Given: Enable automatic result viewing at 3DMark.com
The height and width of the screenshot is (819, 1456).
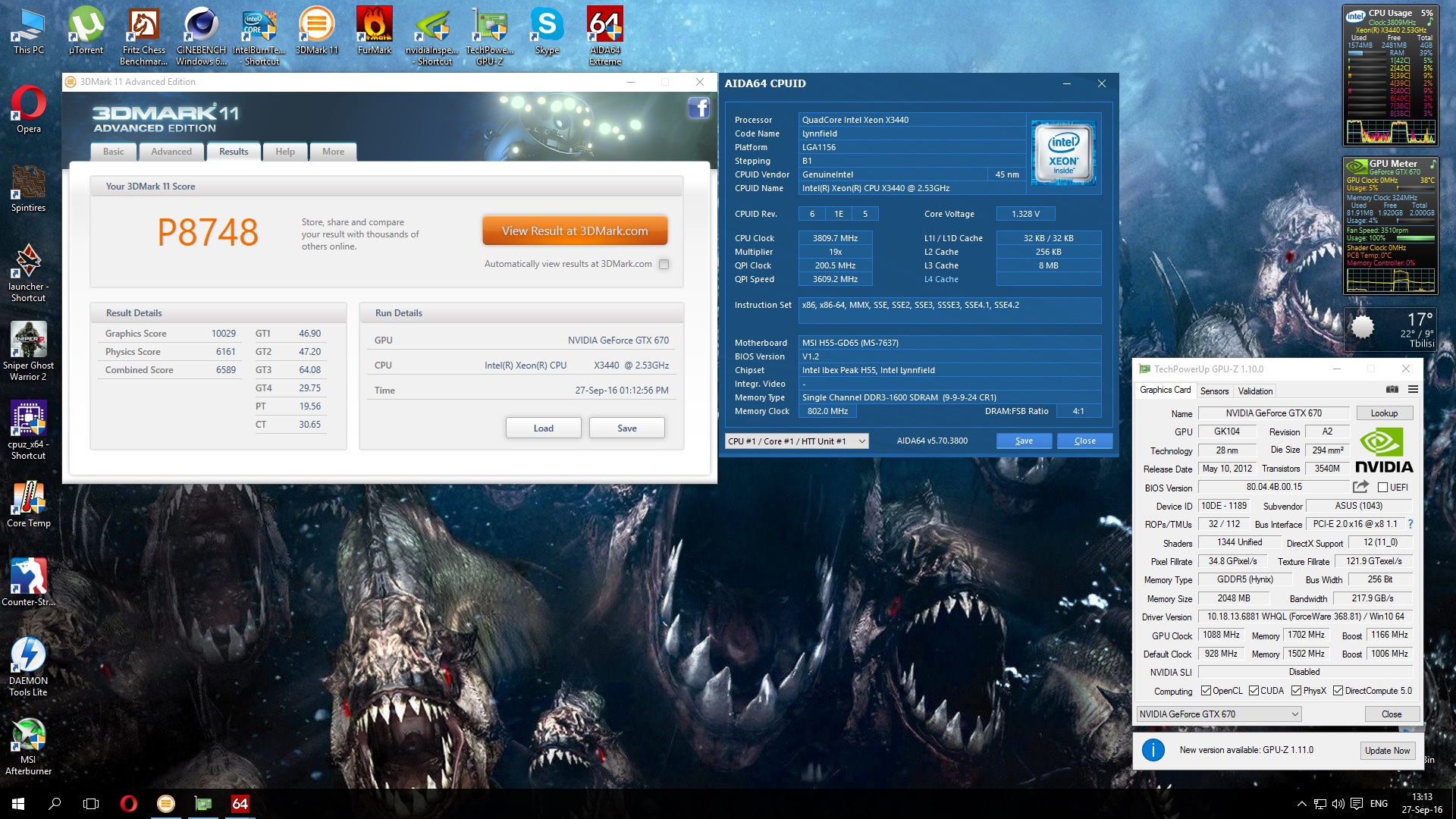Looking at the screenshot, I should pyautogui.click(x=664, y=264).
